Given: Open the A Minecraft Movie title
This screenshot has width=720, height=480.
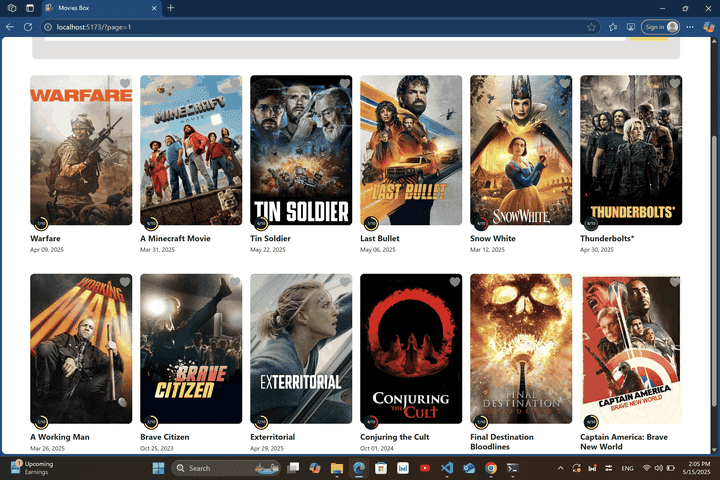Looking at the screenshot, I should coord(175,238).
